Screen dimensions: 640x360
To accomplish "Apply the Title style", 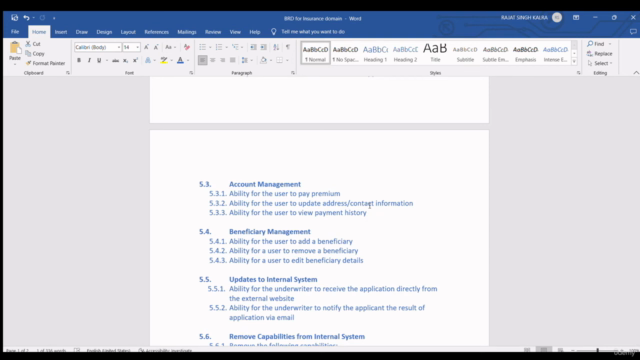I will click(435, 53).
